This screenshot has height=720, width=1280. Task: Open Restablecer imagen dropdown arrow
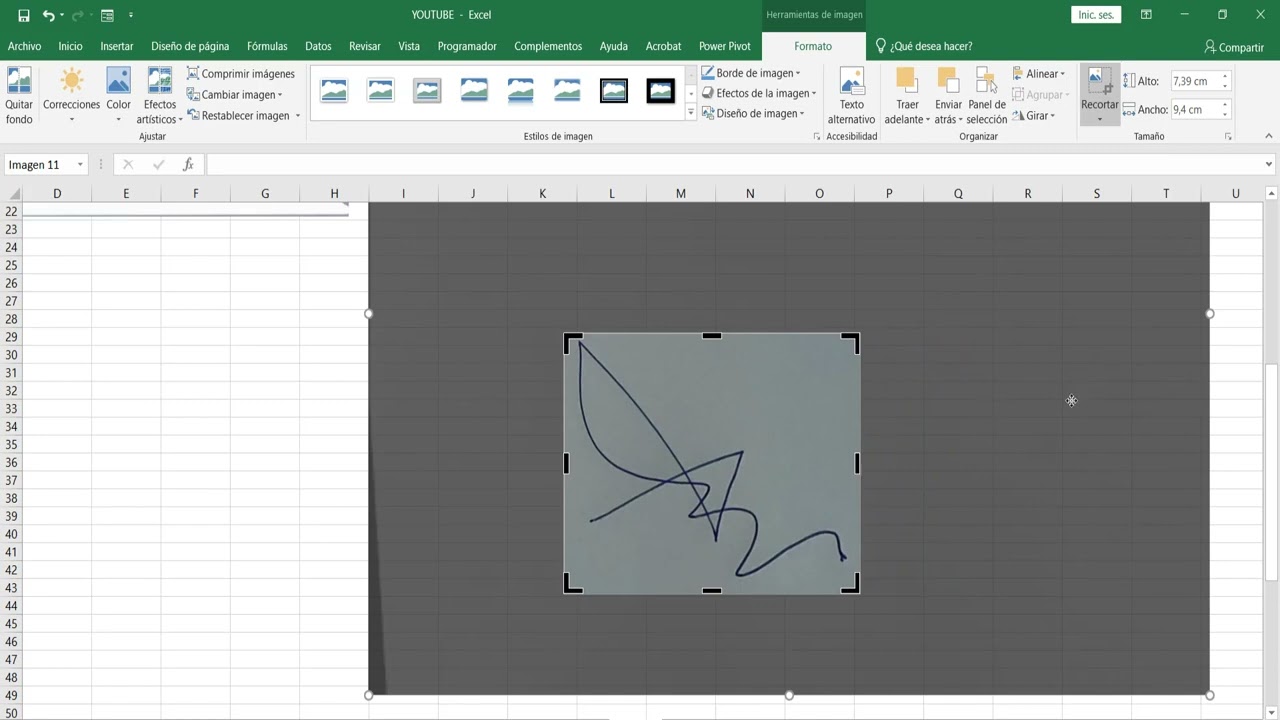pos(297,116)
